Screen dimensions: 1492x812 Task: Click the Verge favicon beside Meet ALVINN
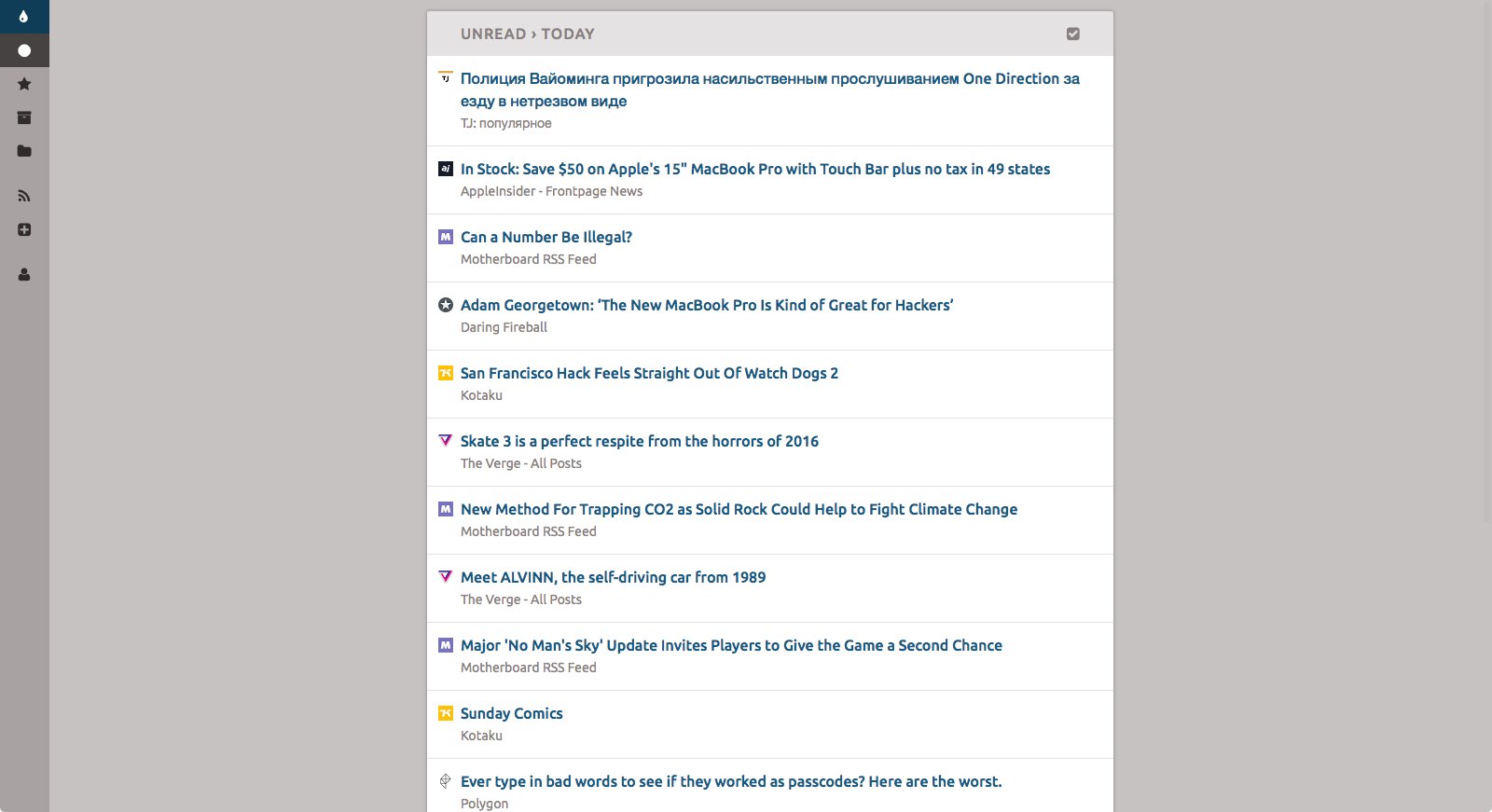pos(446,577)
